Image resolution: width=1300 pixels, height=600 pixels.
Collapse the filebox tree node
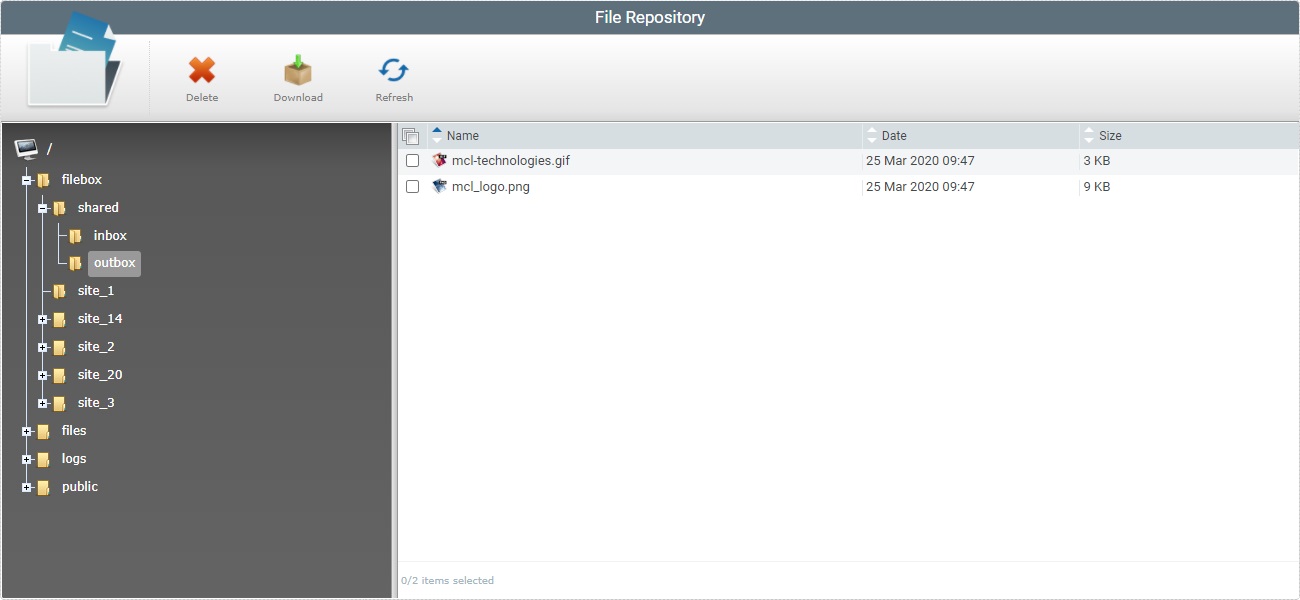24,179
